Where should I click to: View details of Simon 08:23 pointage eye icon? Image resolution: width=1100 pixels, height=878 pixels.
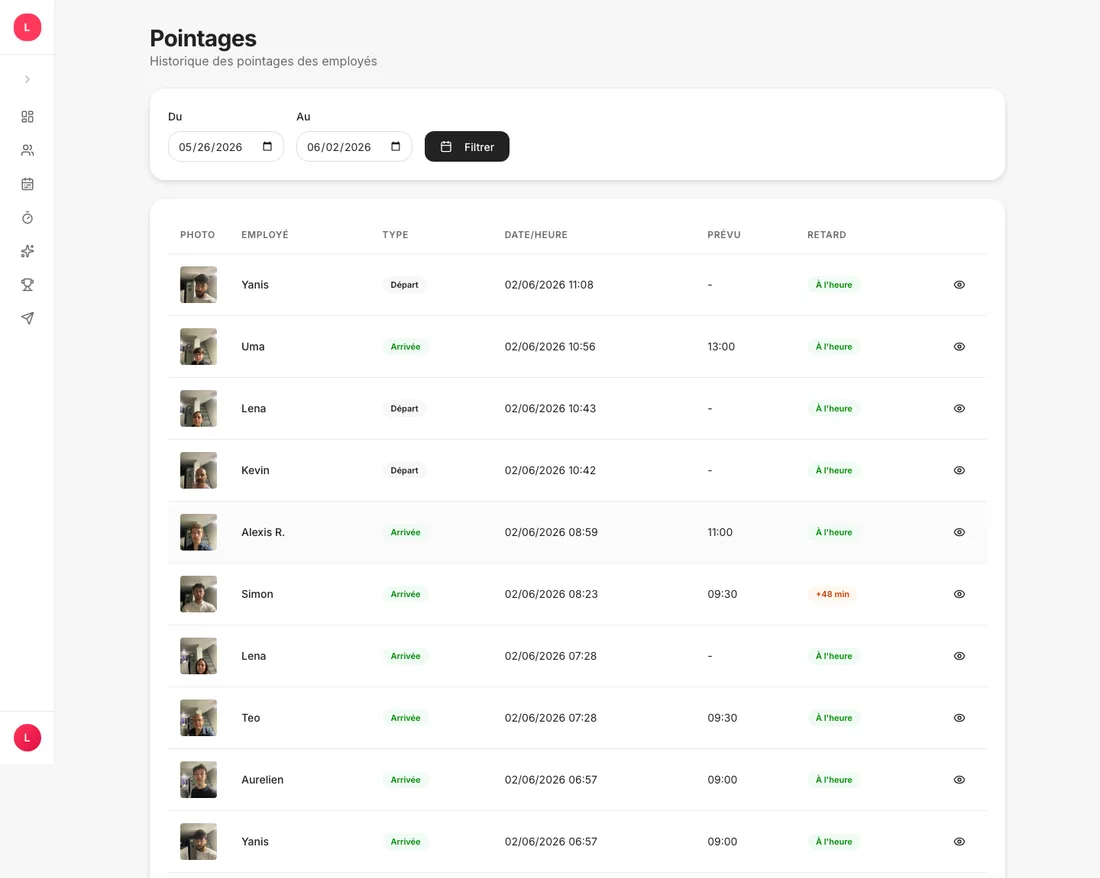pyautogui.click(x=959, y=594)
